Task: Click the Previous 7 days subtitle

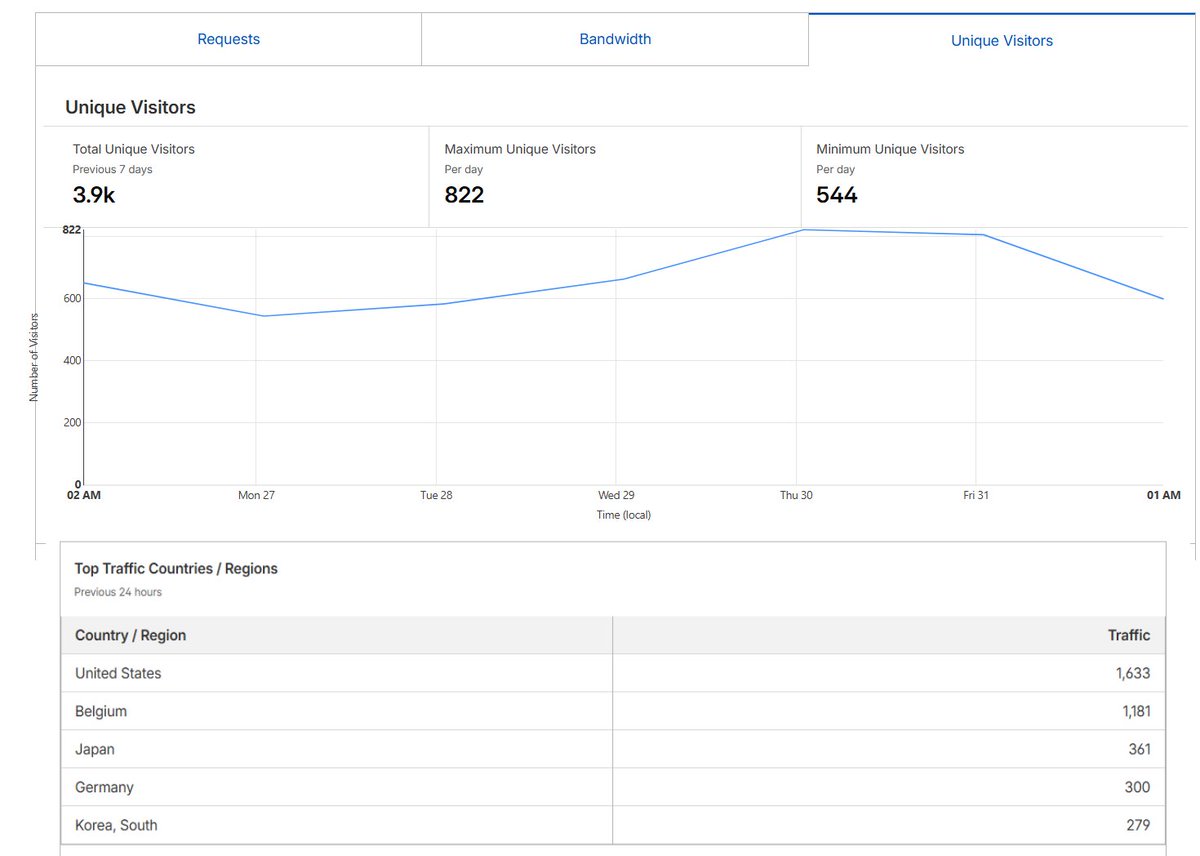Action: 113,169
